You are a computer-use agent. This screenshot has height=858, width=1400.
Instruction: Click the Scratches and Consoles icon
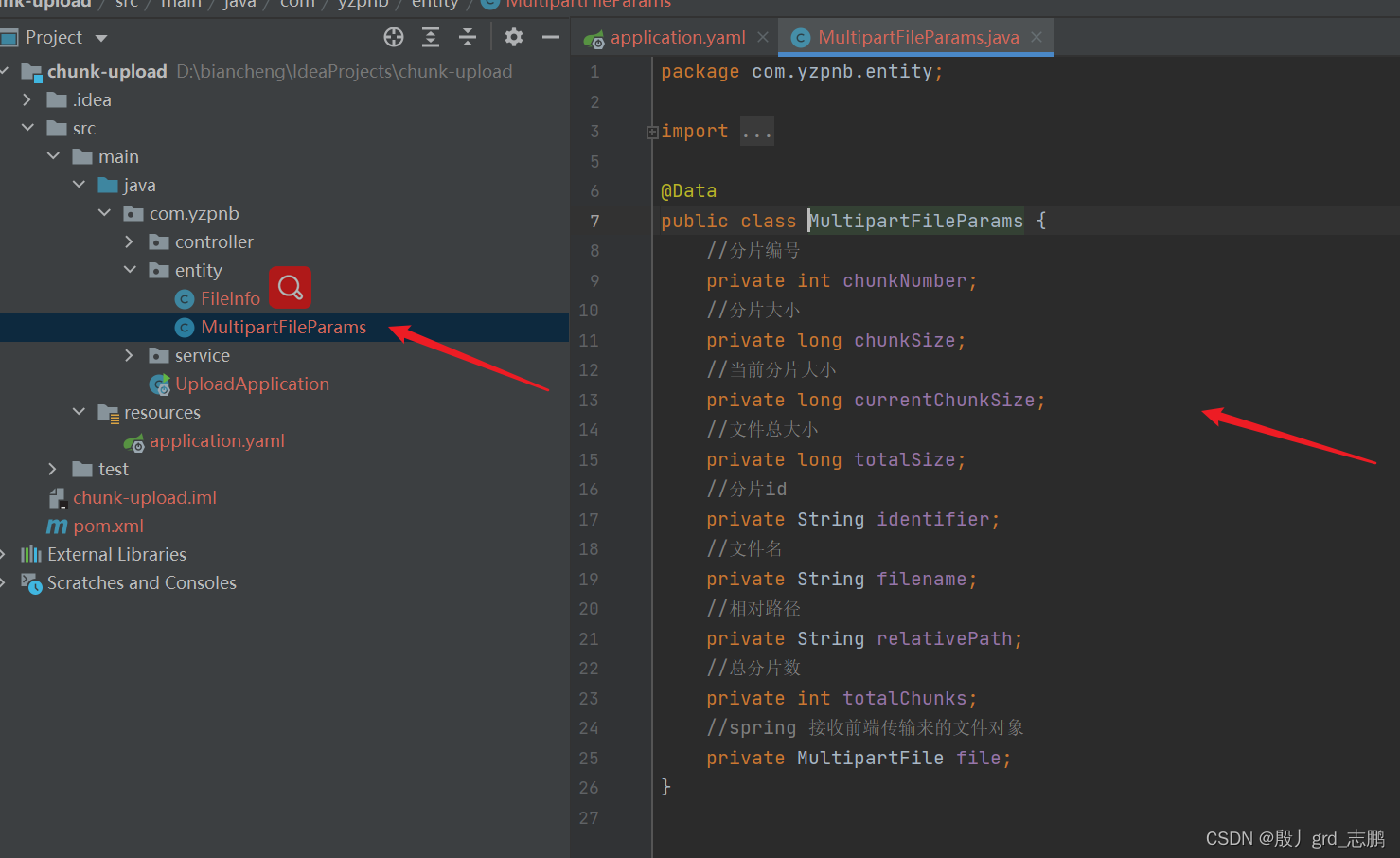31,583
